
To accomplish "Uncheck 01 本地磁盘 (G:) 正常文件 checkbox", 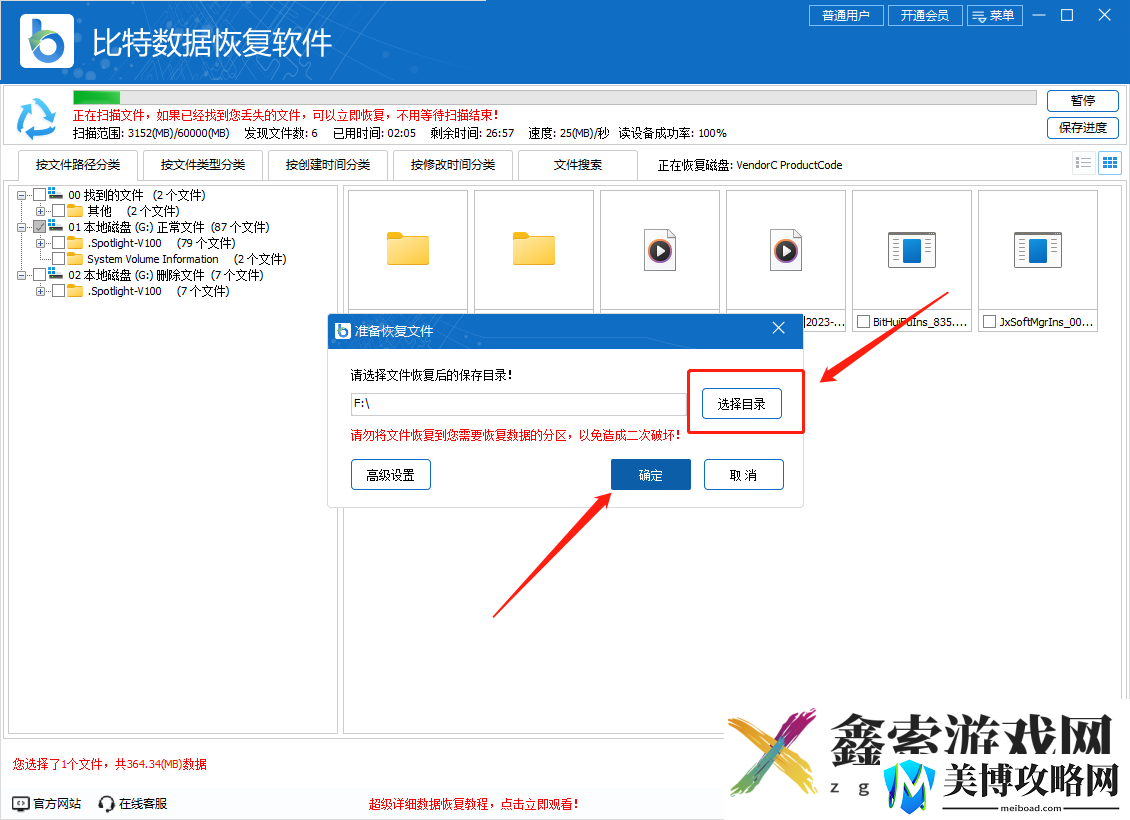I will coord(40,226).
